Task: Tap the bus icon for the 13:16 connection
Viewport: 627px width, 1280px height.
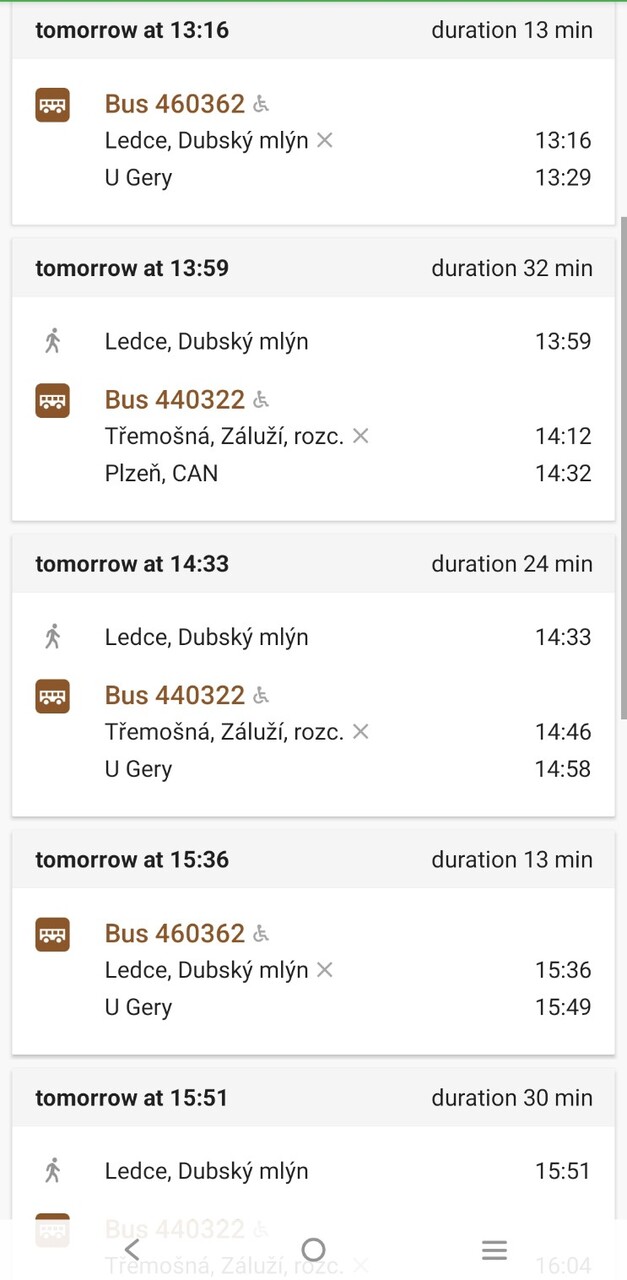Action: point(53,104)
